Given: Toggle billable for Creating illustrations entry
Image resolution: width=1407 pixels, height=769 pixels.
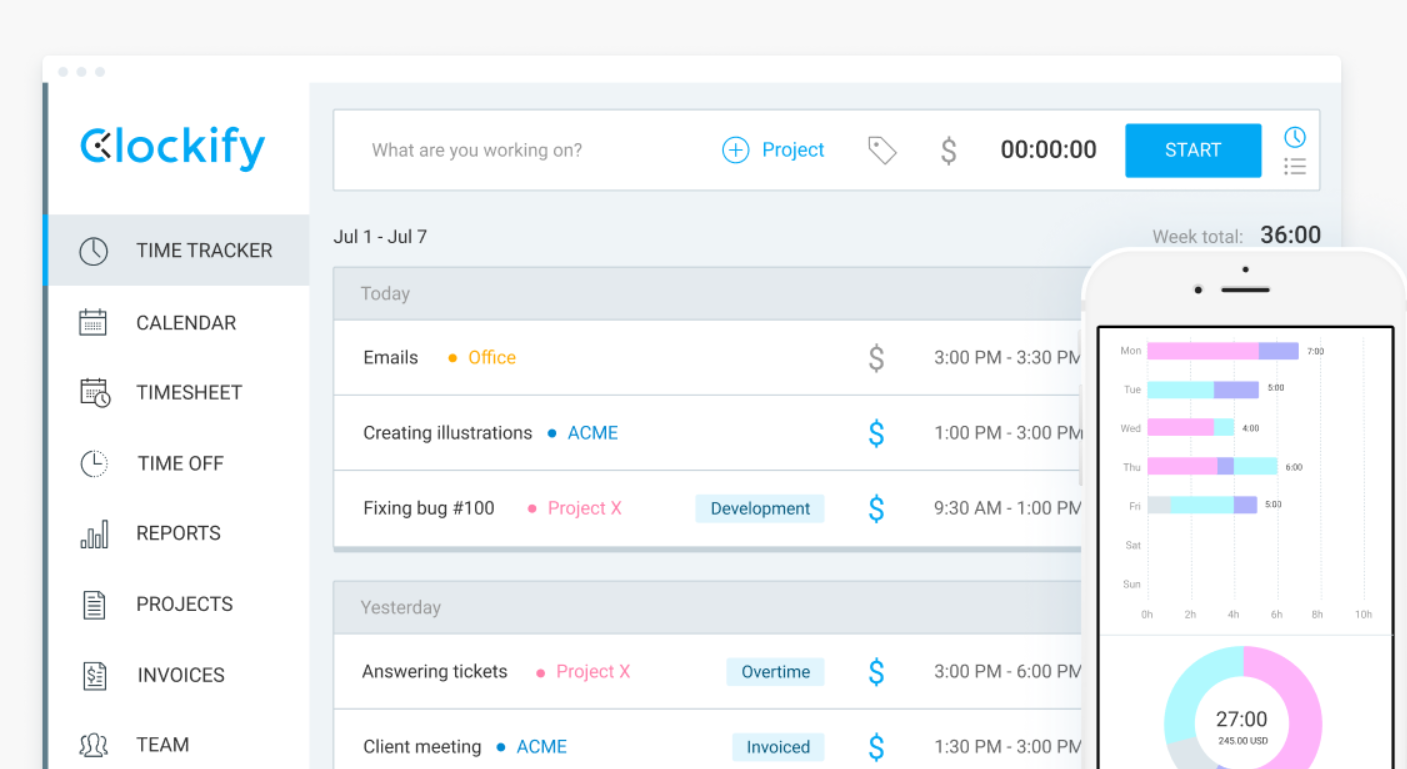Looking at the screenshot, I should click(876, 433).
